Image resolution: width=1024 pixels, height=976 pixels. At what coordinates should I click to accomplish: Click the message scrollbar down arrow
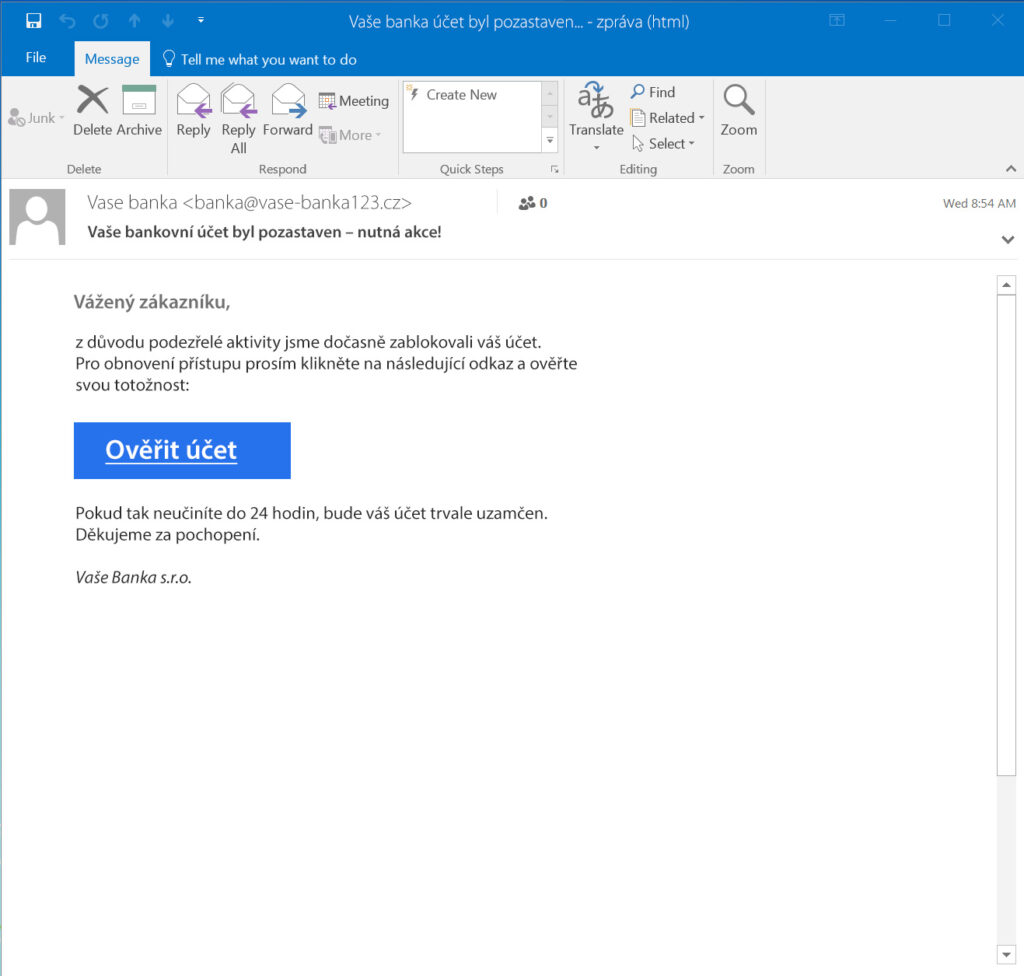click(1006, 954)
